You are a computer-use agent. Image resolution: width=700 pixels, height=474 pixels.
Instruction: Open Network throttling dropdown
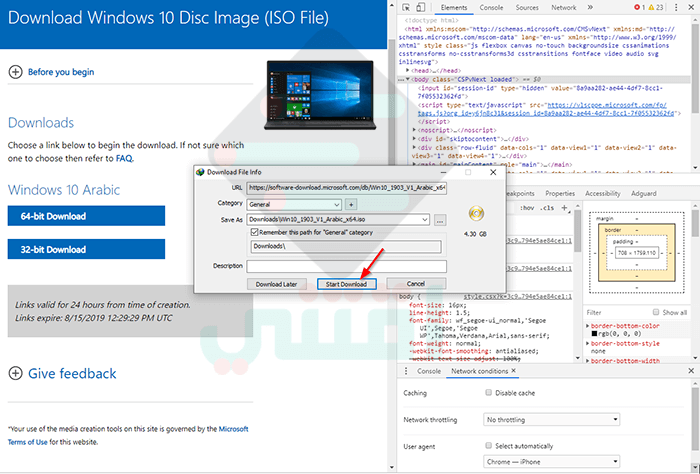coord(551,420)
